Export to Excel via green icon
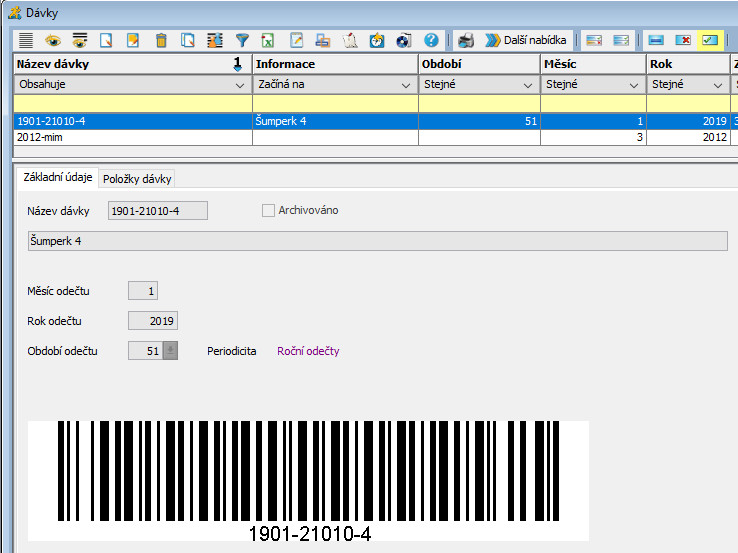This screenshot has width=738, height=553. [x=269, y=41]
